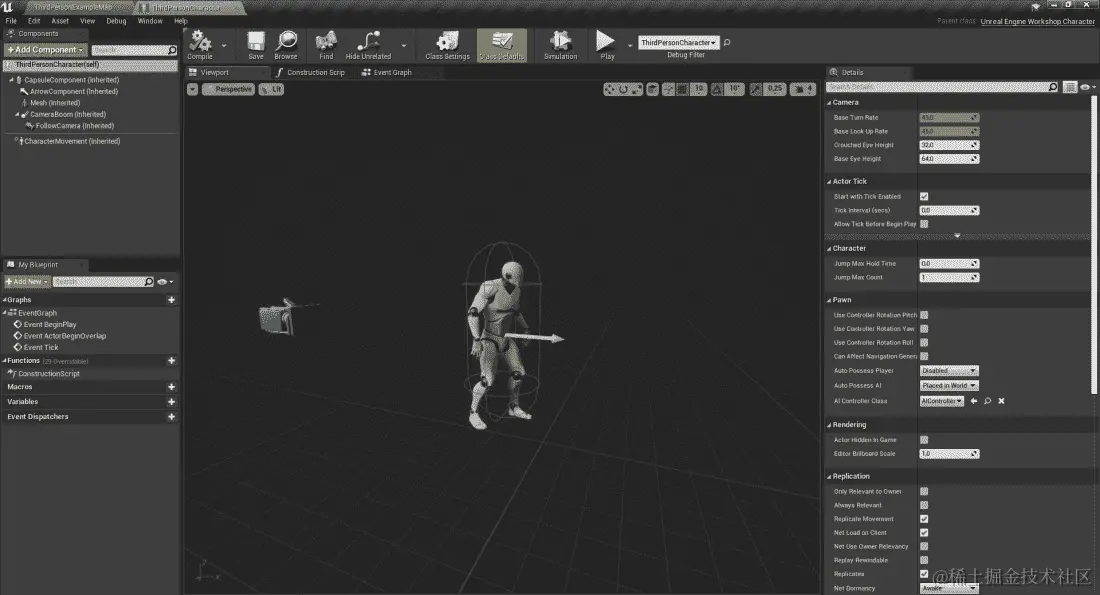Select the rotate gizmo tool in viewport
1100x595 pixels.
pos(622,89)
